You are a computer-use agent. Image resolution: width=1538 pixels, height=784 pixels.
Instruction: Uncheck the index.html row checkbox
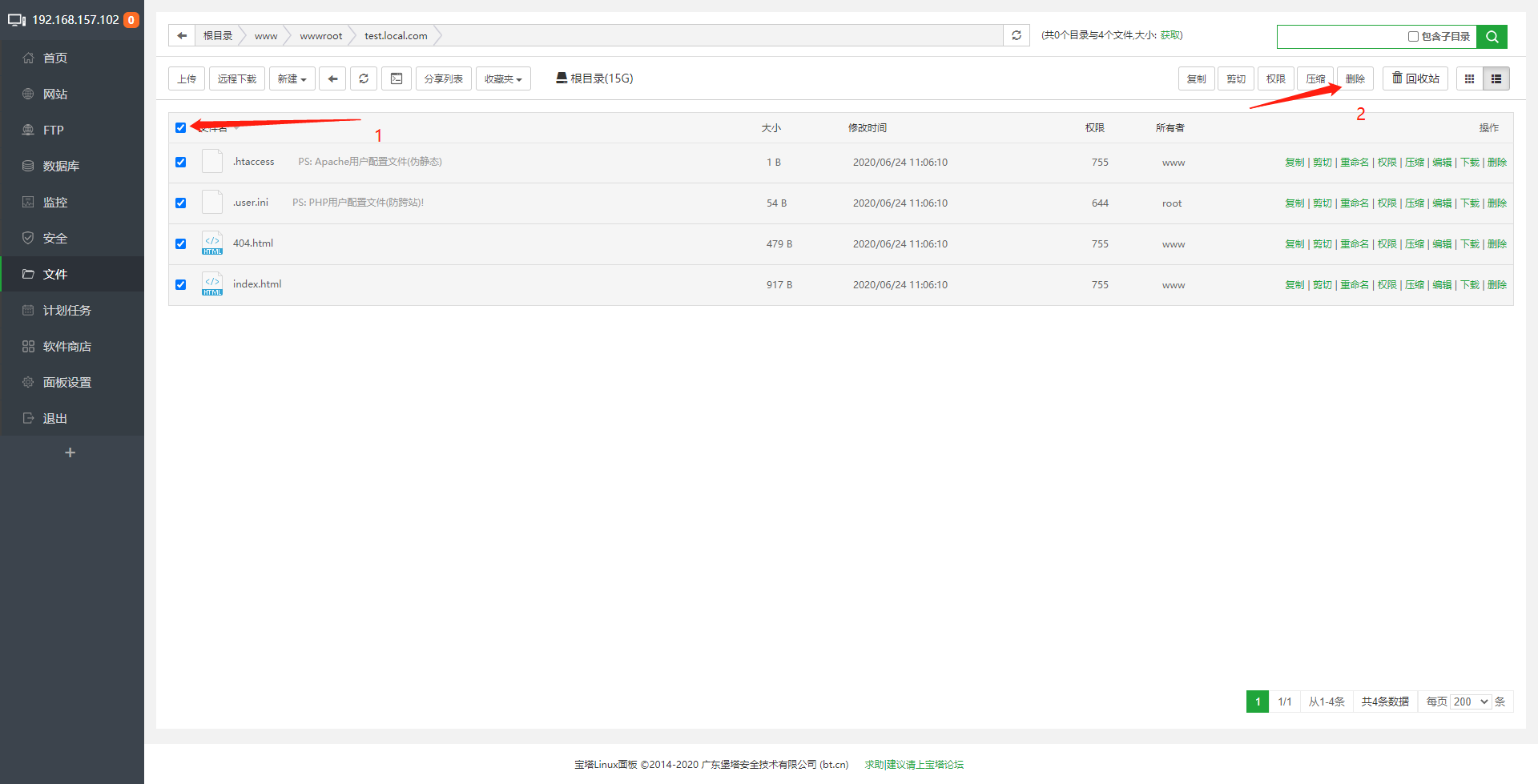coord(181,285)
